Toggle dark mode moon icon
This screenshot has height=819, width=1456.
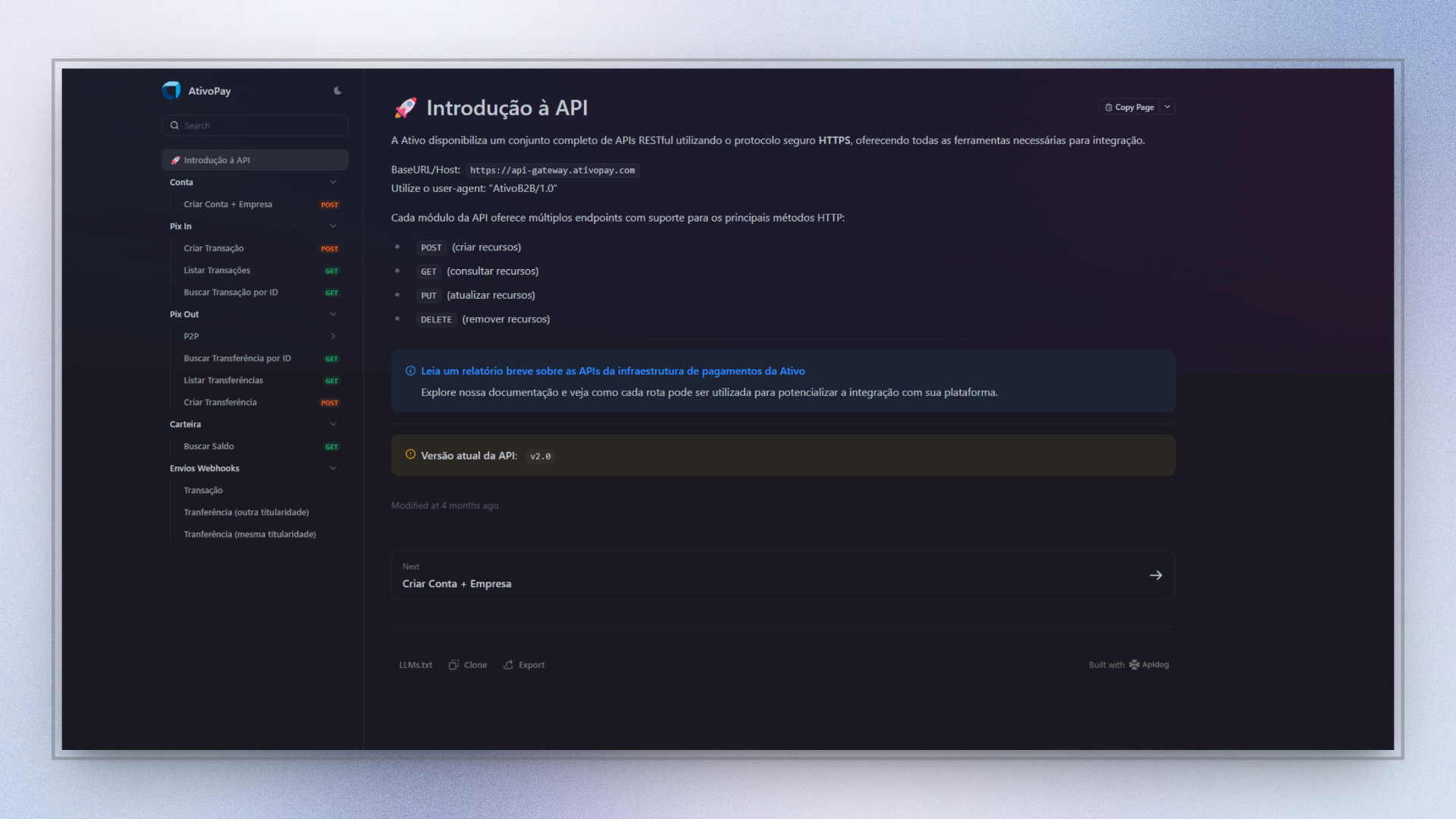tap(337, 91)
